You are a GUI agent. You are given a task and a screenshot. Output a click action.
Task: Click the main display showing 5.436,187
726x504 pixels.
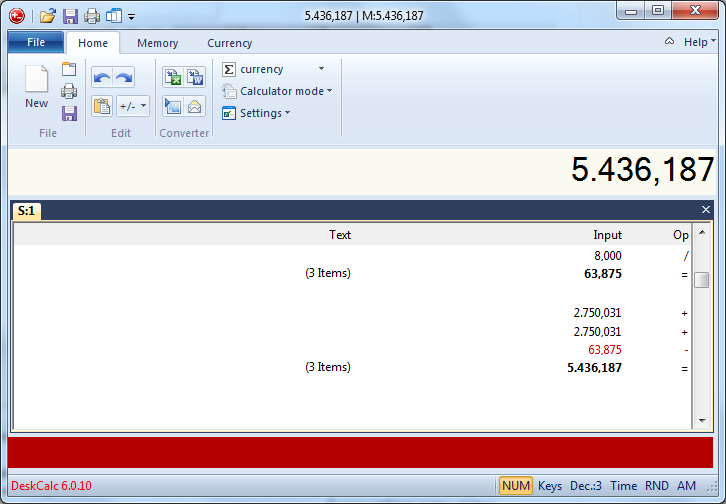(362, 170)
